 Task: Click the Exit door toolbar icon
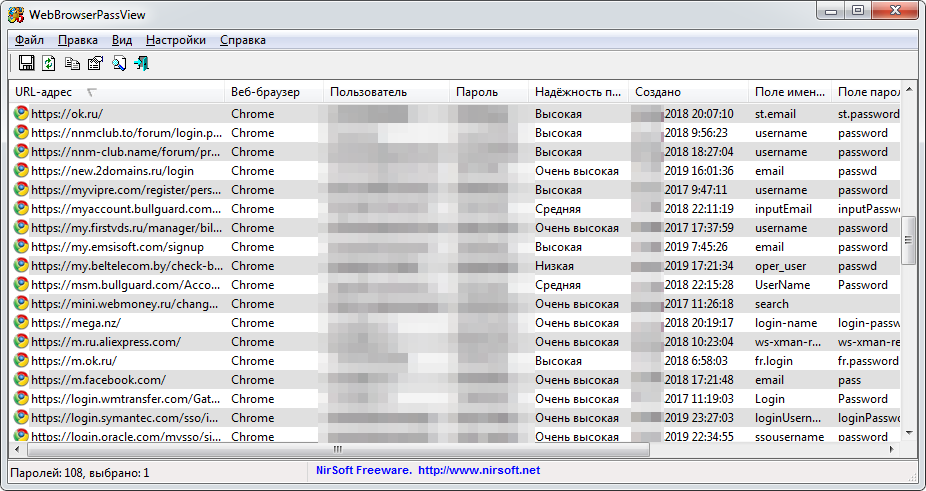coord(142,63)
